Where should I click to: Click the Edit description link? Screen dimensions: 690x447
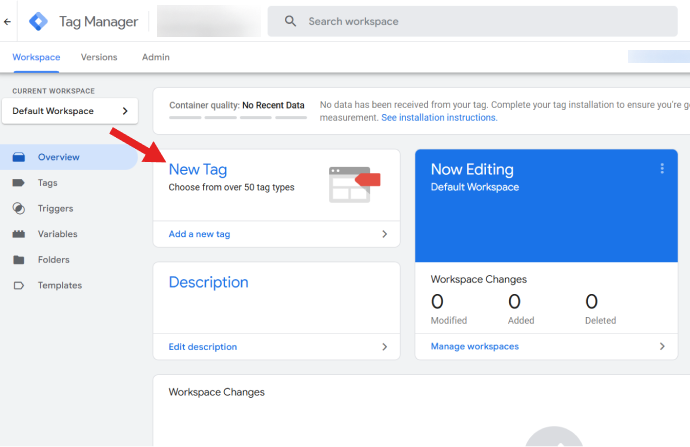pyautogui.click(x=203, y=347)
